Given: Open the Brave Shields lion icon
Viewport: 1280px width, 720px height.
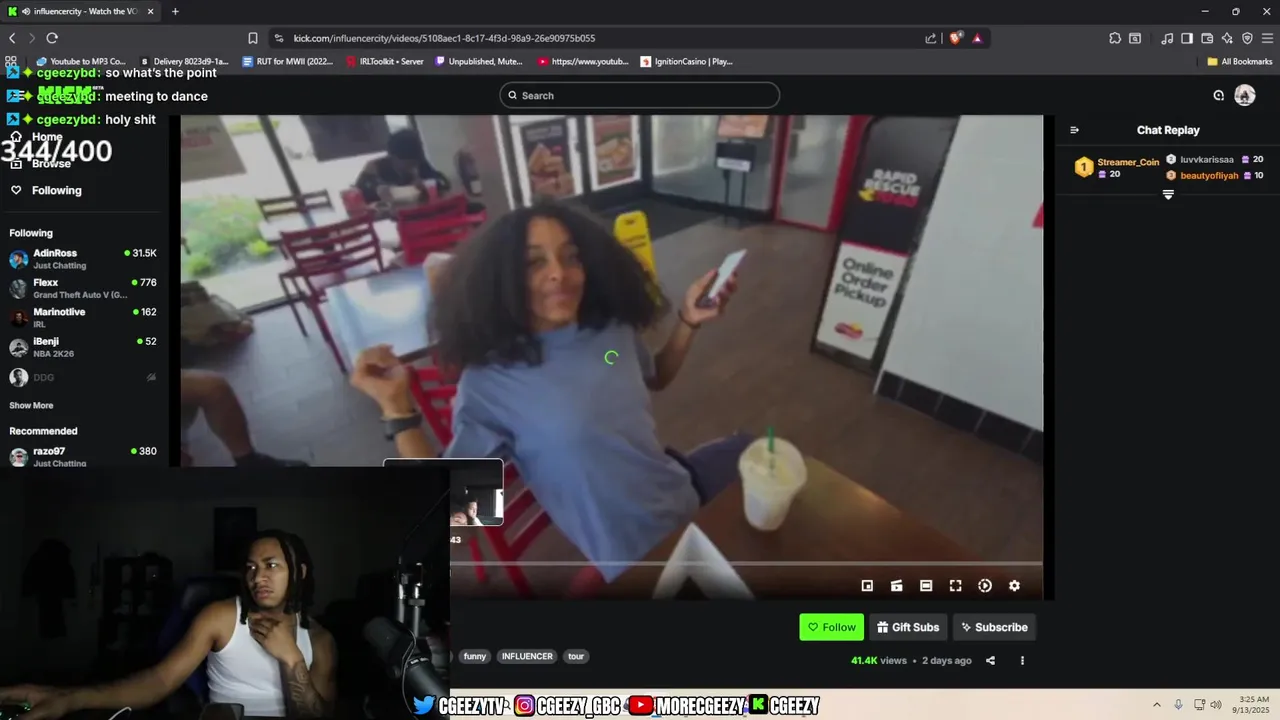Looking at the screenshot, I should [956, 38].
